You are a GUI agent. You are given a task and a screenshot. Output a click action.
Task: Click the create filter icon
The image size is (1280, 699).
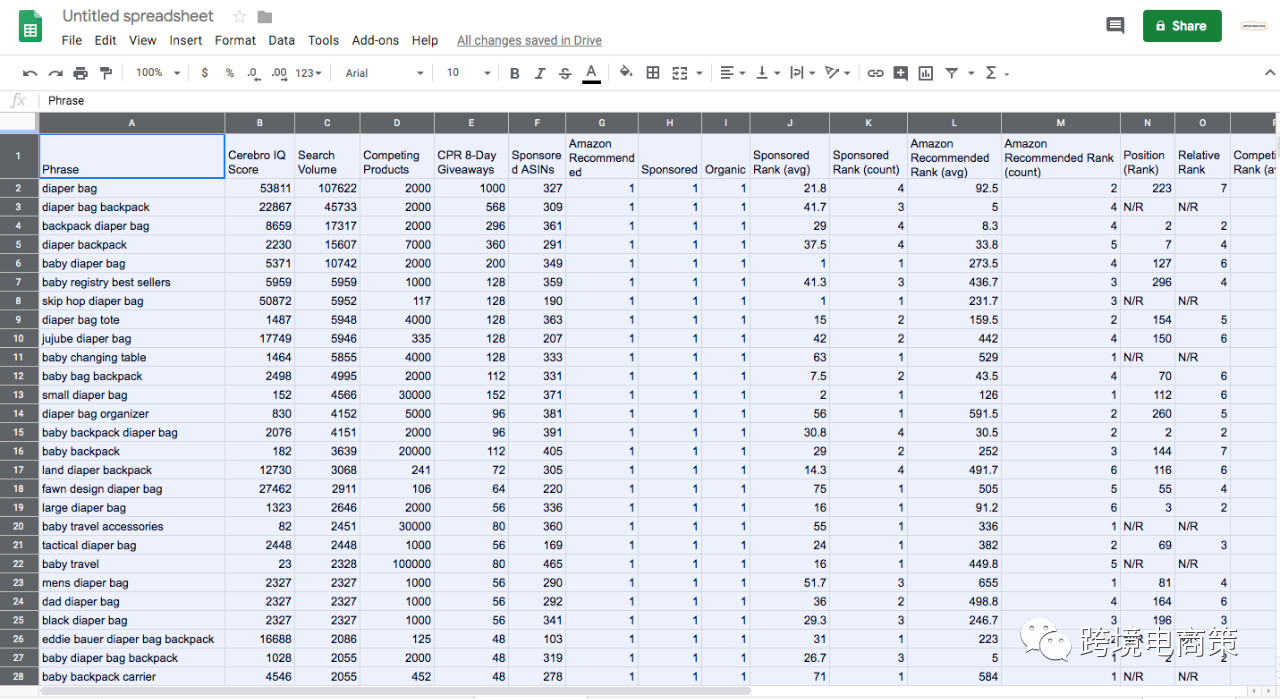pos(951,73)
